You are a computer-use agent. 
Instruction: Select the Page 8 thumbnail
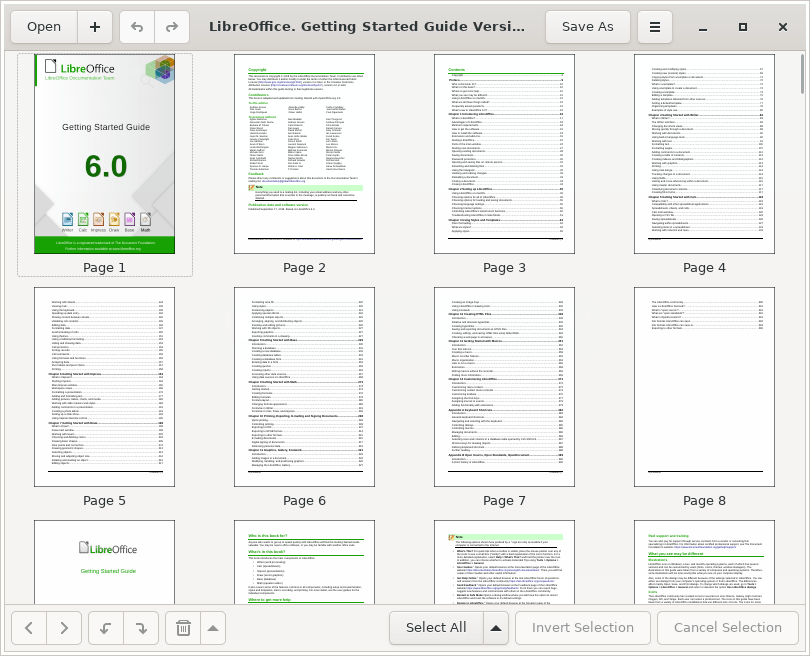coord(704,387)
